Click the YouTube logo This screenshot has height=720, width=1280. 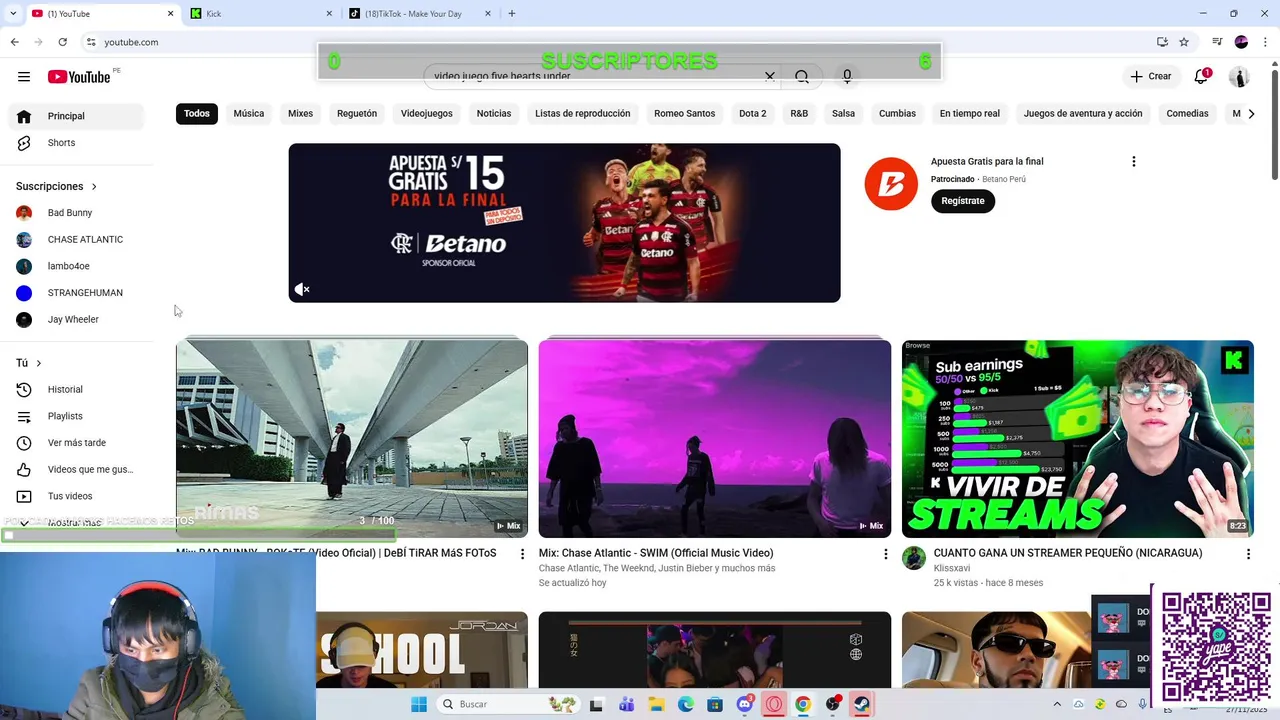pyautogui.click(x=79, y=77)
